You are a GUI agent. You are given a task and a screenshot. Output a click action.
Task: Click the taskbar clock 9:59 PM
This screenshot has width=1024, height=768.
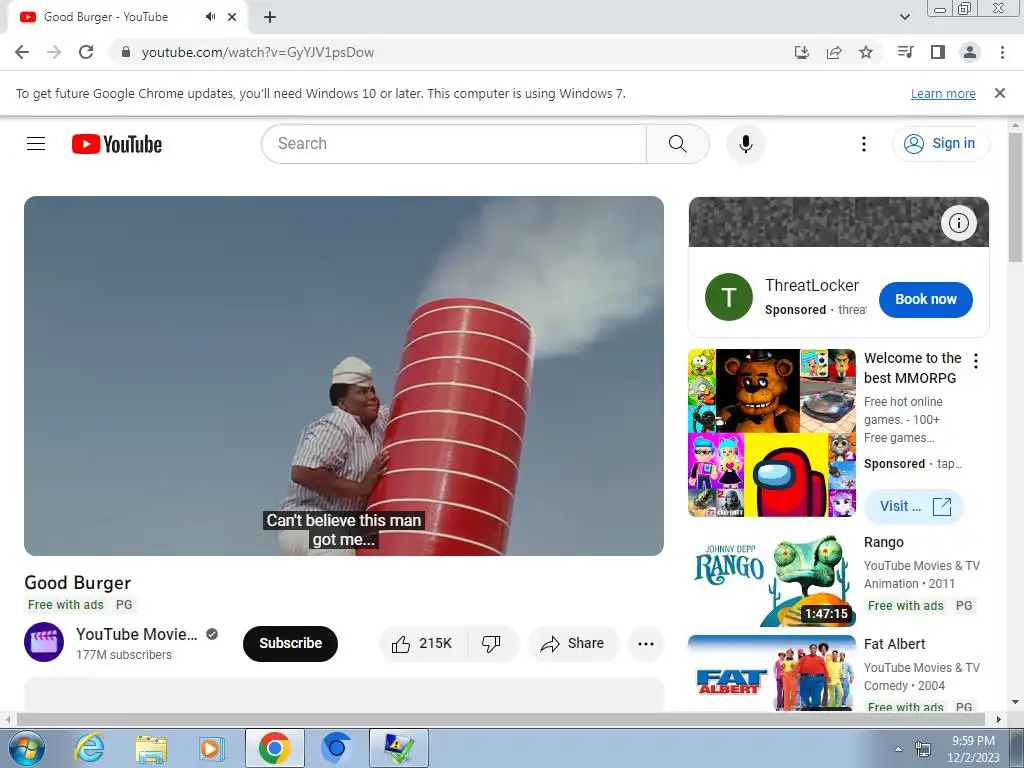pos(974,741)
